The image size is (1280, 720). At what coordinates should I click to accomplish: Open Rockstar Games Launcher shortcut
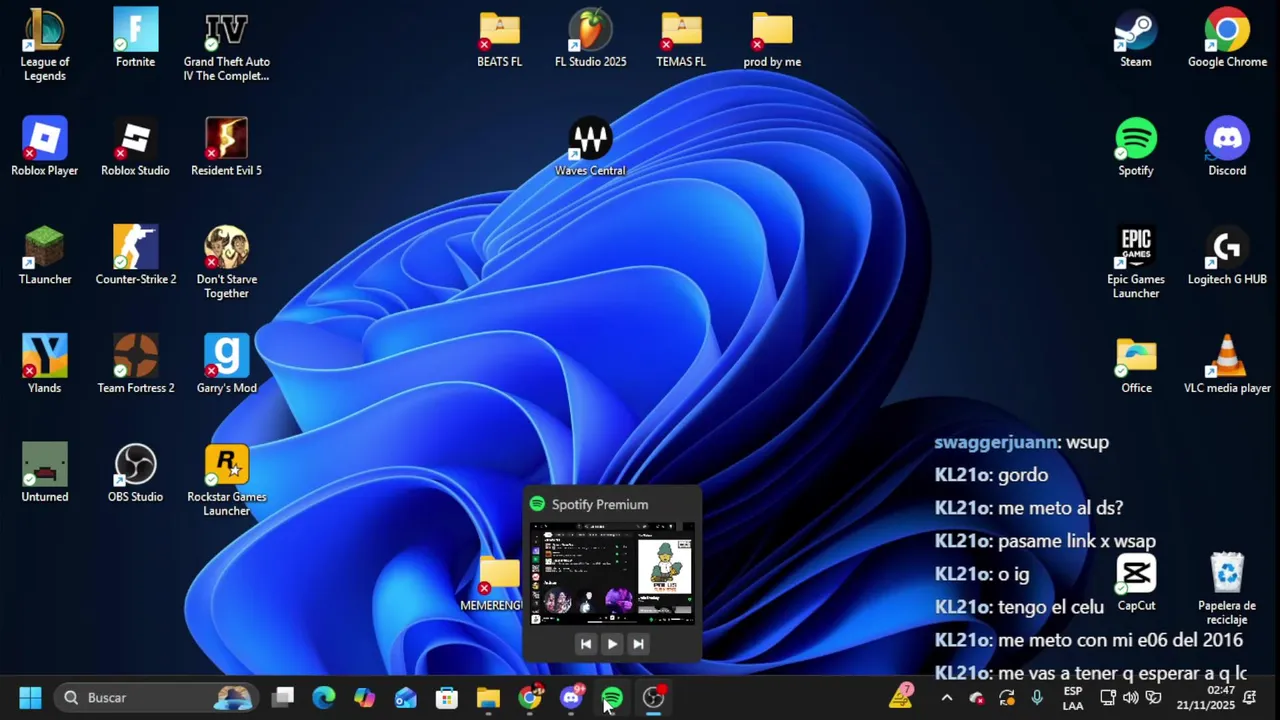[226, 480]
